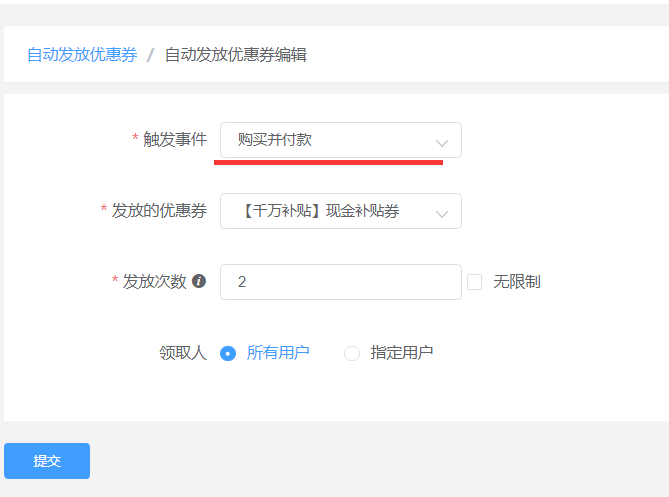669x497 pixels.
Task: Expand the 触发事件 chevron arrow
Action: [x=442, y=143]
